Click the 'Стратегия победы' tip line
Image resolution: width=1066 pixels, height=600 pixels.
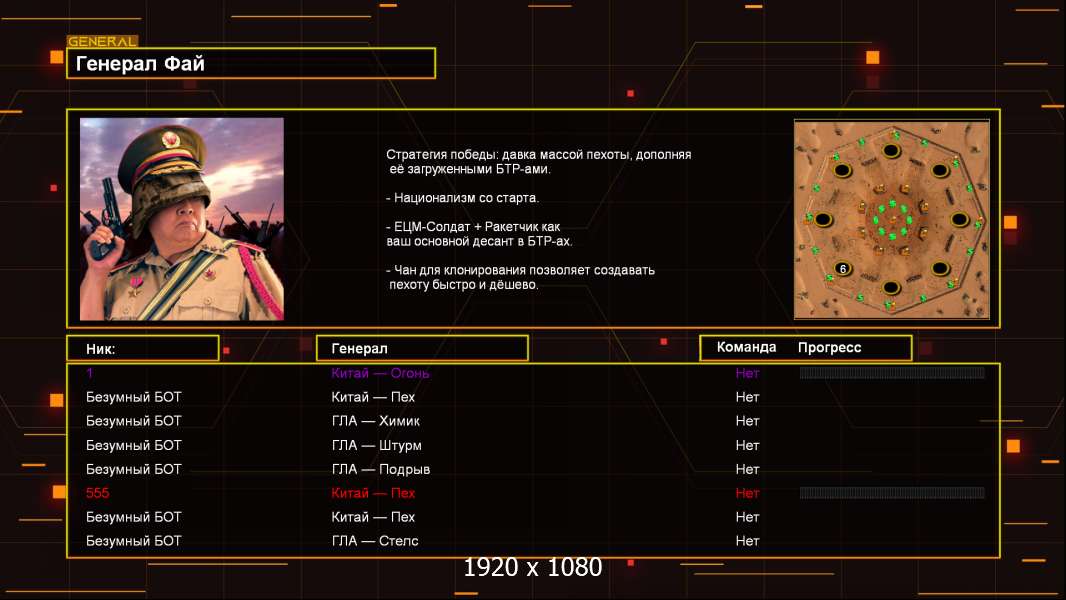[538, 162]
